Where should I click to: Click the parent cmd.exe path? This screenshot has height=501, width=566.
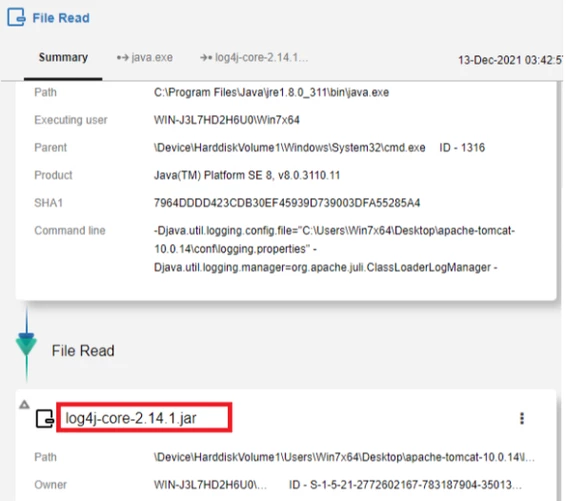[x=289, y=148]
